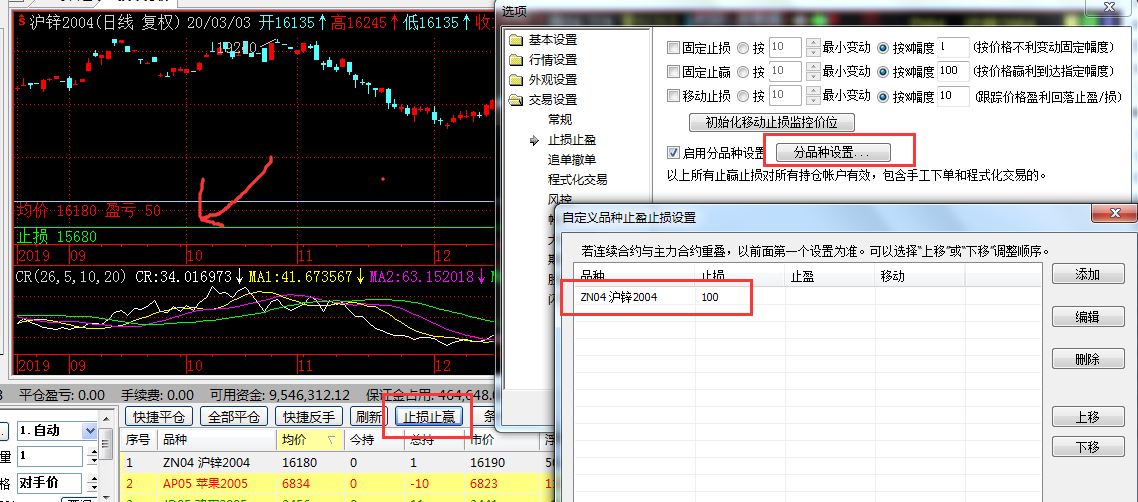This screenshot has width=1138, height=502.
Task: Click the red S icon beside 沪锌2004 chart title
Action: click(x=22, y=22)
